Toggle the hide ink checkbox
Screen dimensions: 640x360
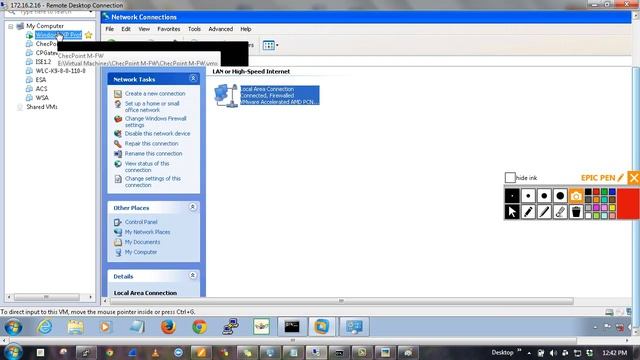[510, 178]
